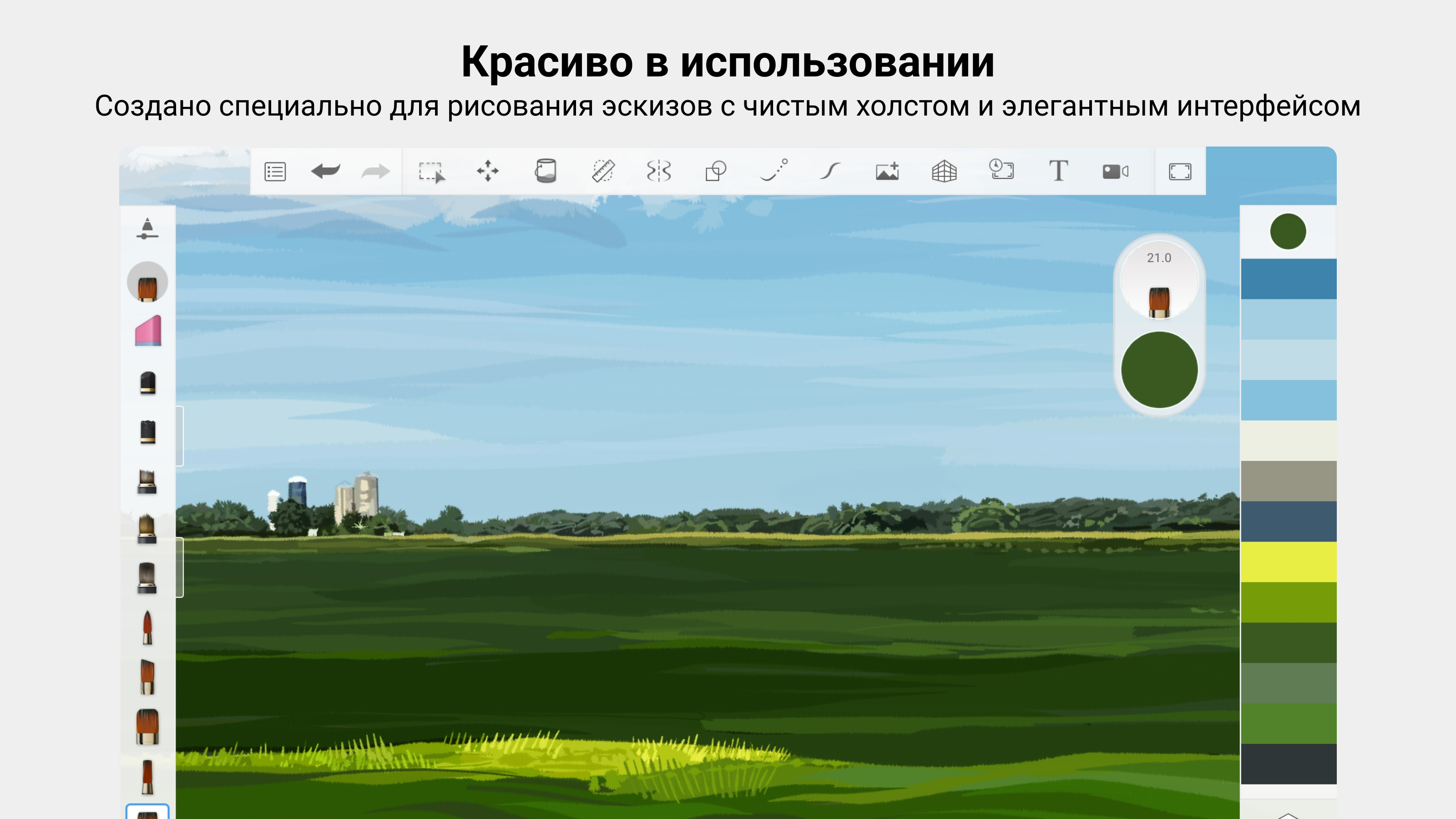Image resolution: width=1456 pixels, height=819 pixels.
Task: Pick the bright yellow swatch
Action: click(x=1288, y=562)
